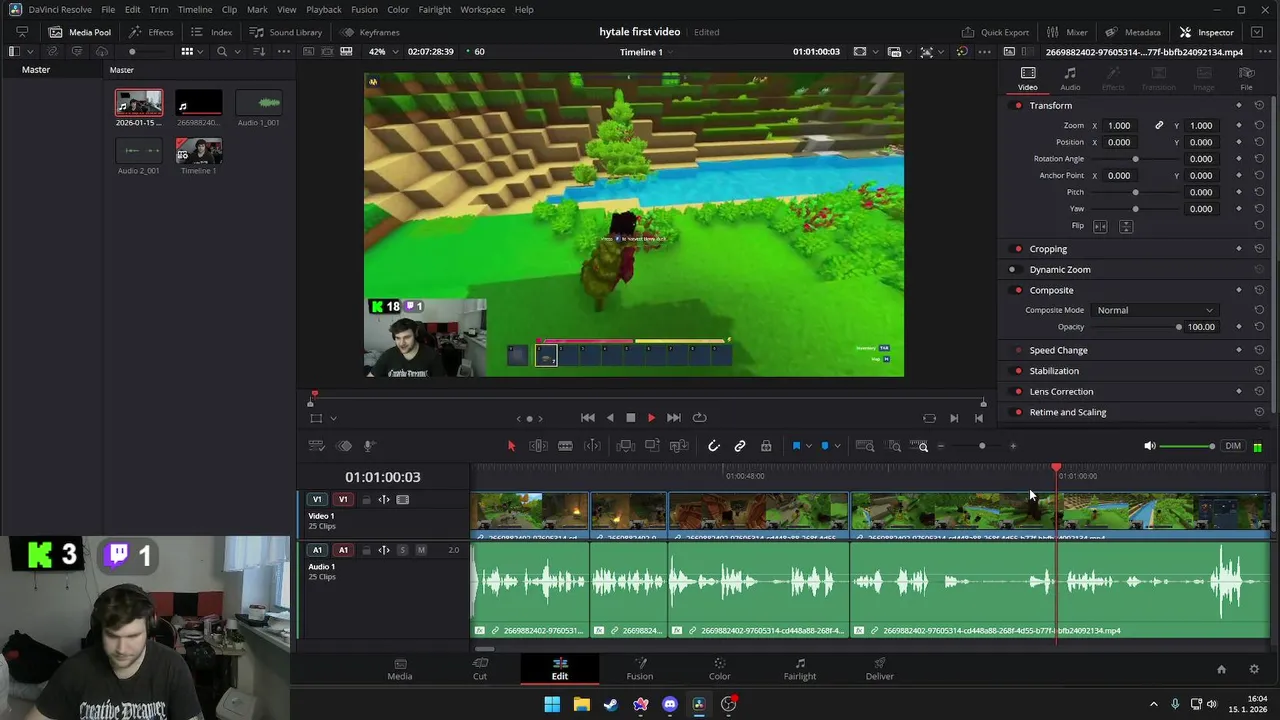Switch to the Color page
This screenshot has height=720, width=1280.
coord(719,669)
